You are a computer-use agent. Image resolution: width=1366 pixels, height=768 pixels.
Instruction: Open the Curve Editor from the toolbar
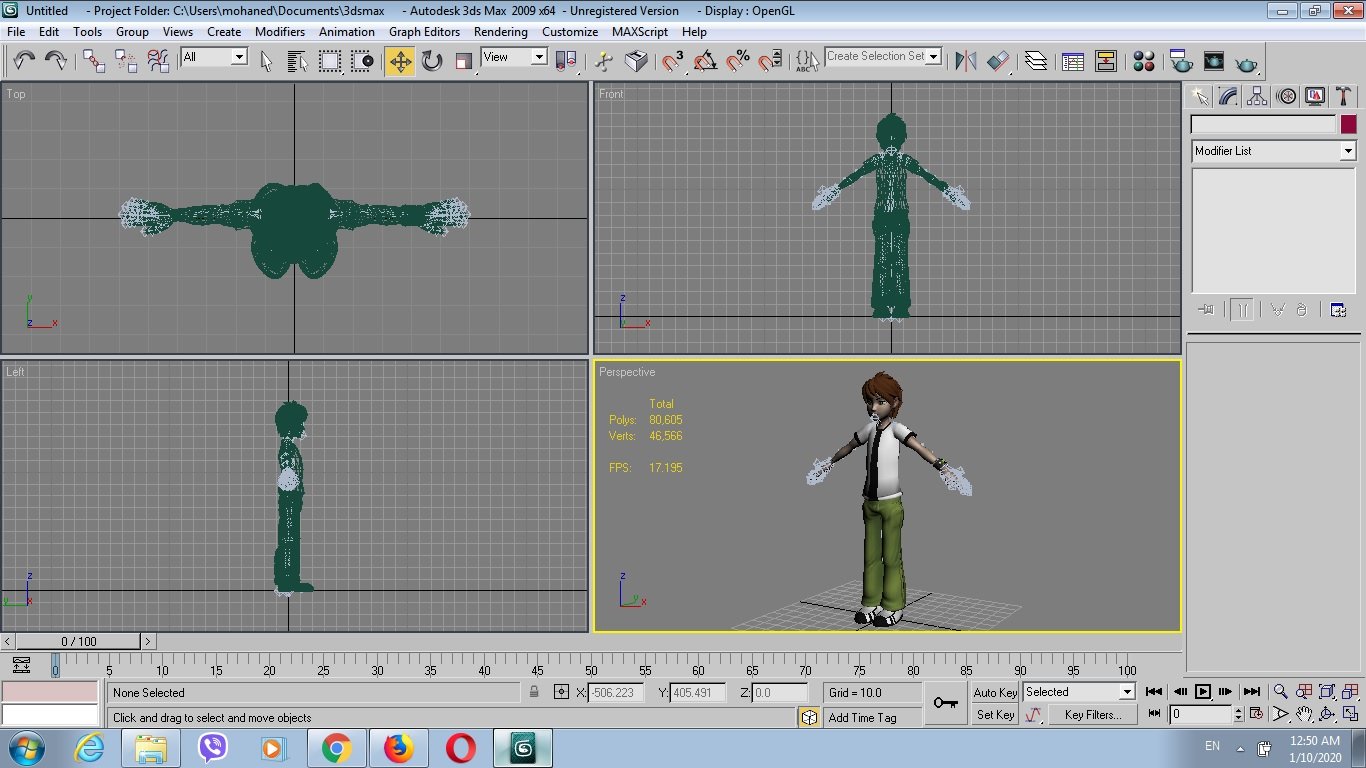(1071, 61)
